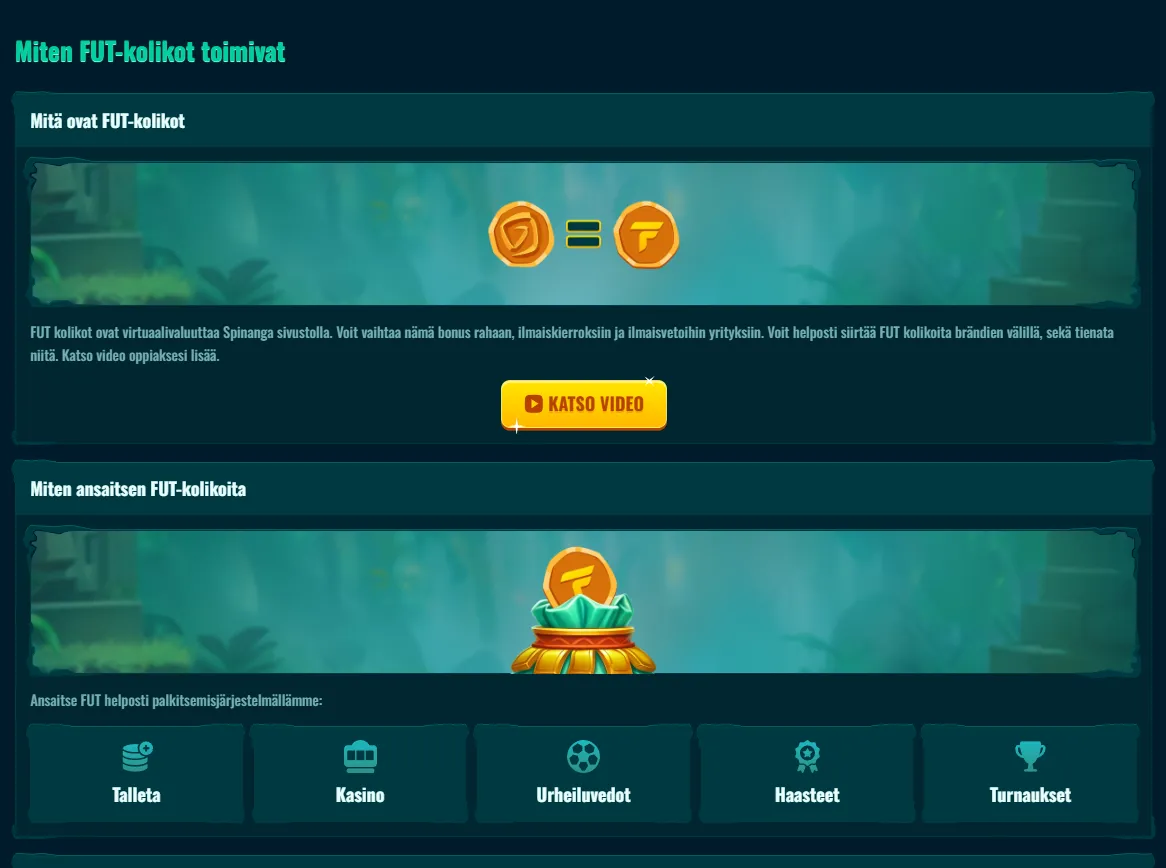Select the Talleta card label

[136, 795]
